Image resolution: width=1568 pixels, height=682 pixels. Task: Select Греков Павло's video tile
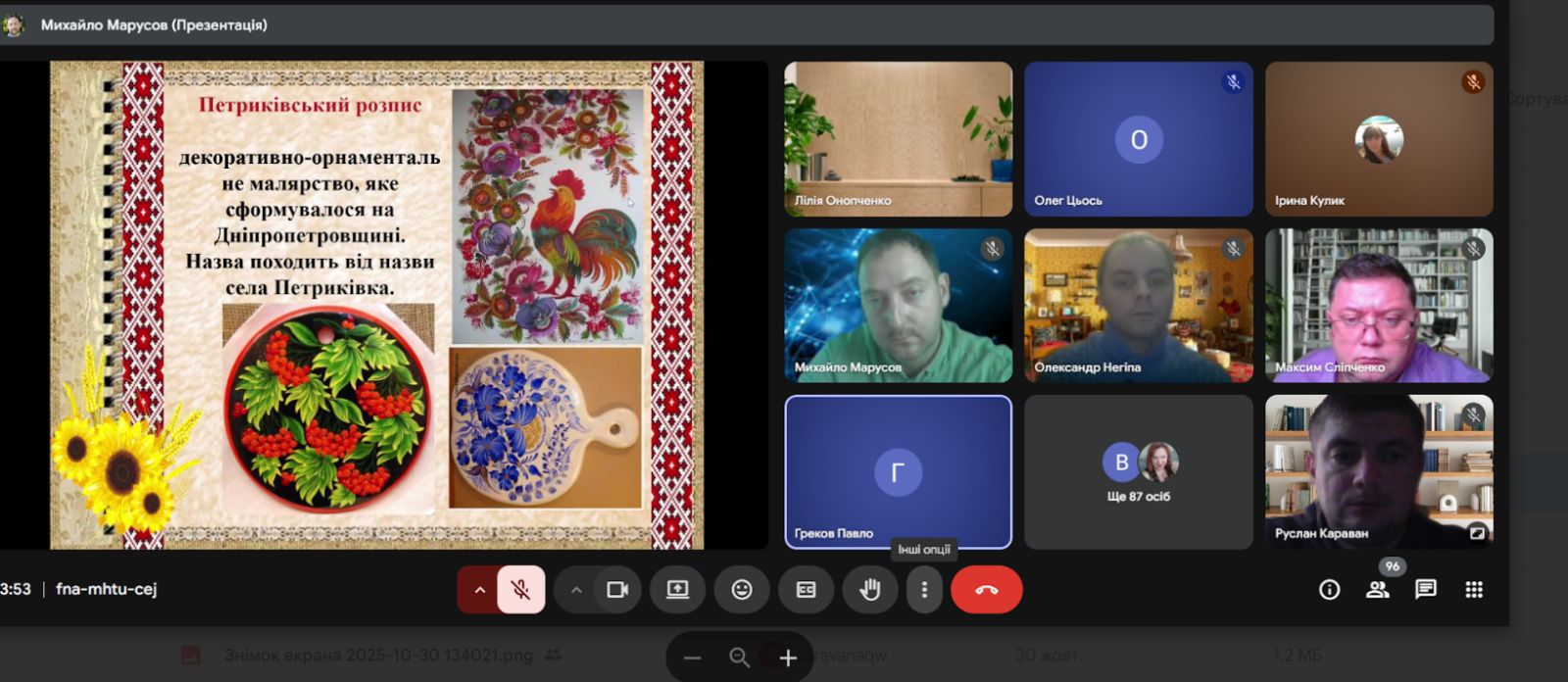(x=898, y=472)
